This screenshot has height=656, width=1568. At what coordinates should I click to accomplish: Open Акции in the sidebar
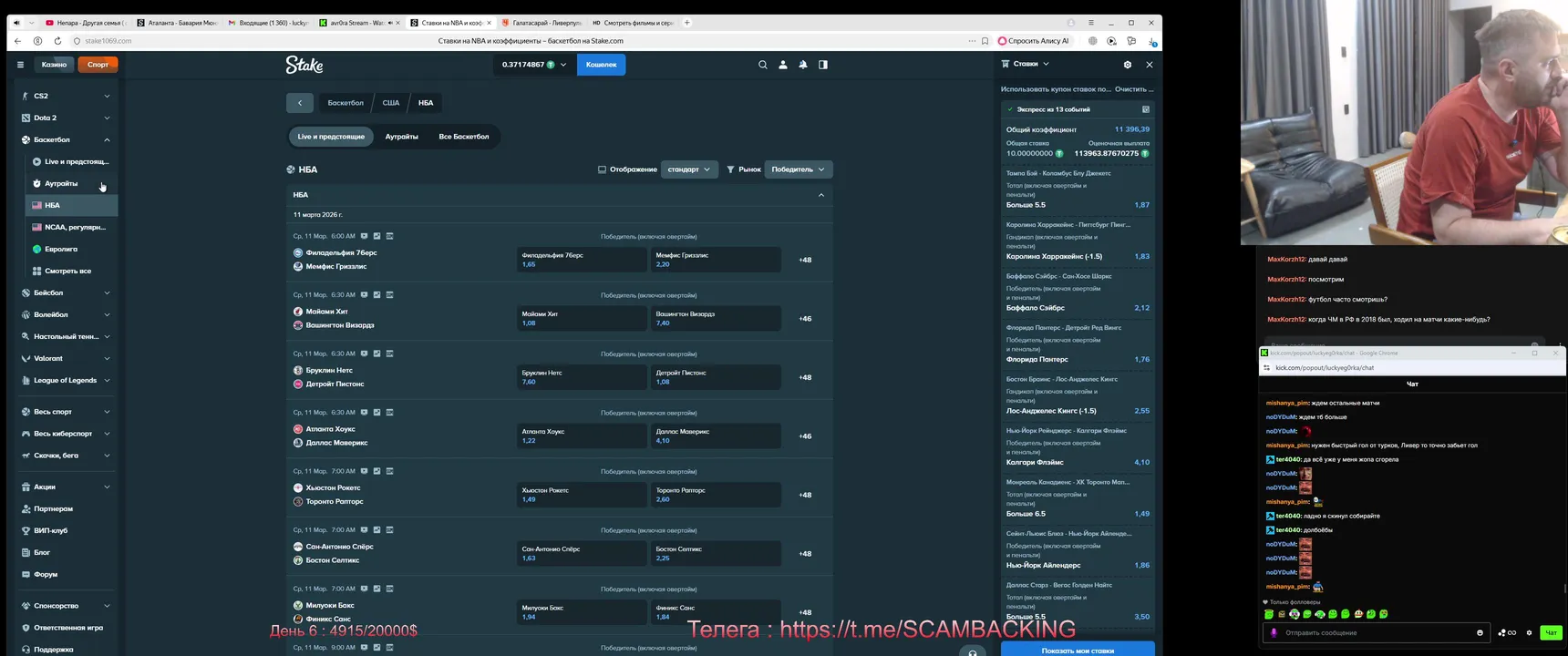pos(66,487)
